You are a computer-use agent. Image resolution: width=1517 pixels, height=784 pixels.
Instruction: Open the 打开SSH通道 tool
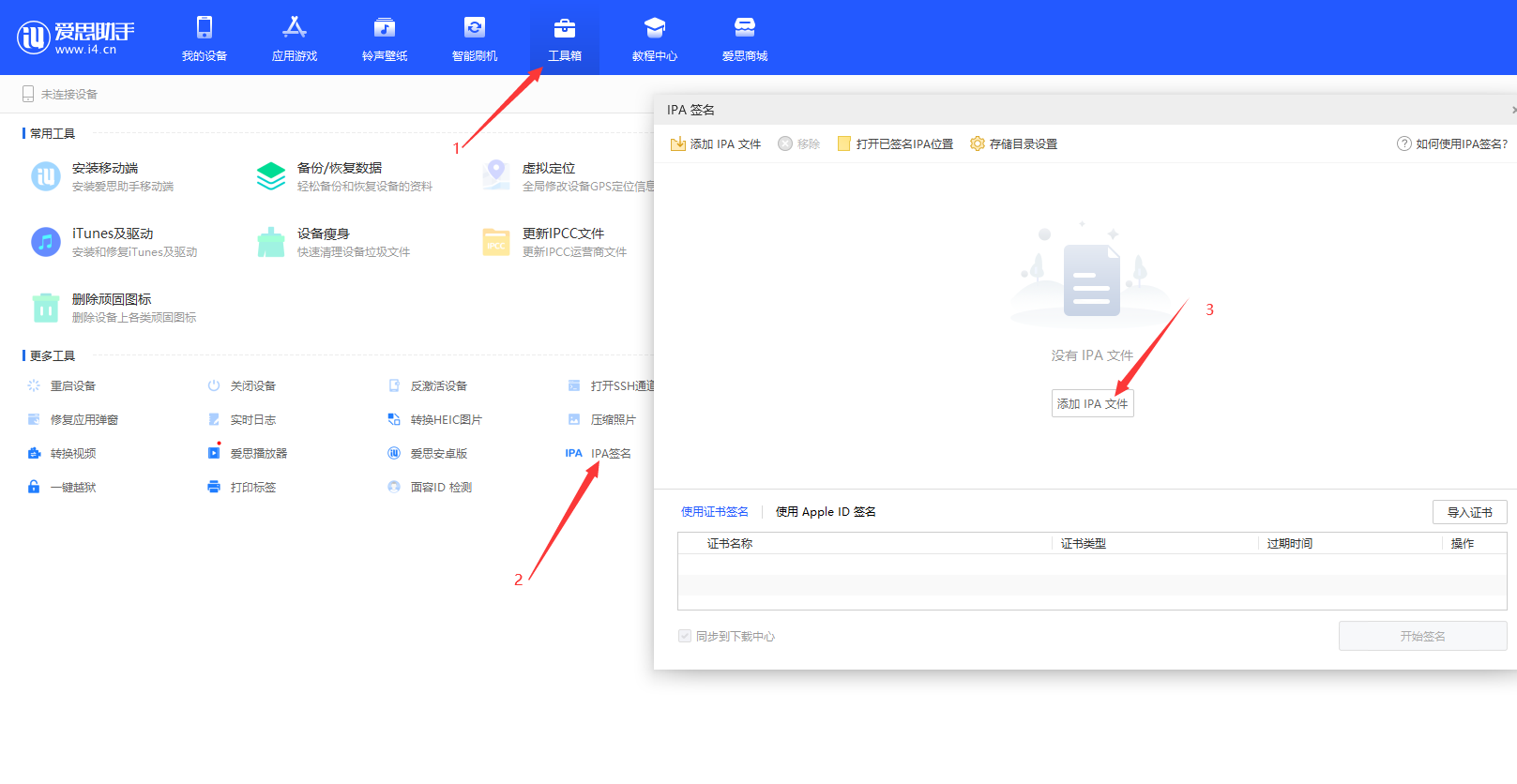[611, 385]
